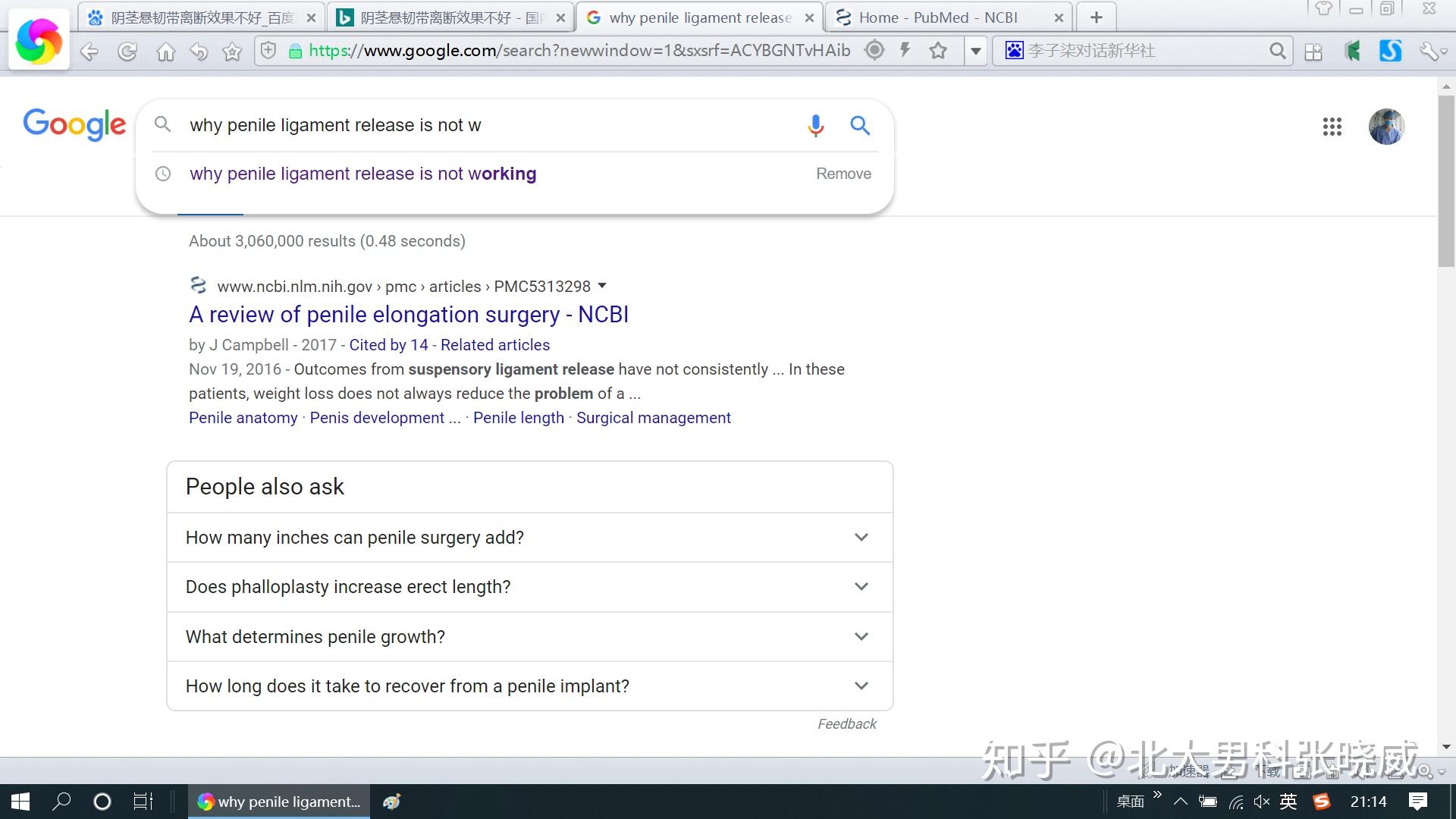
Task: Go to the browser home page icon
Action: tap(165, 52)
